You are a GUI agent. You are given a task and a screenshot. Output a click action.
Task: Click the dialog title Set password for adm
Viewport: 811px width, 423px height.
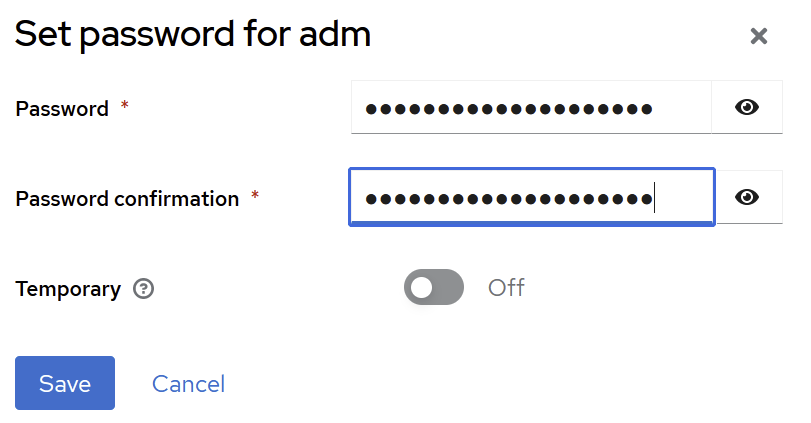(x=193, y=35)
